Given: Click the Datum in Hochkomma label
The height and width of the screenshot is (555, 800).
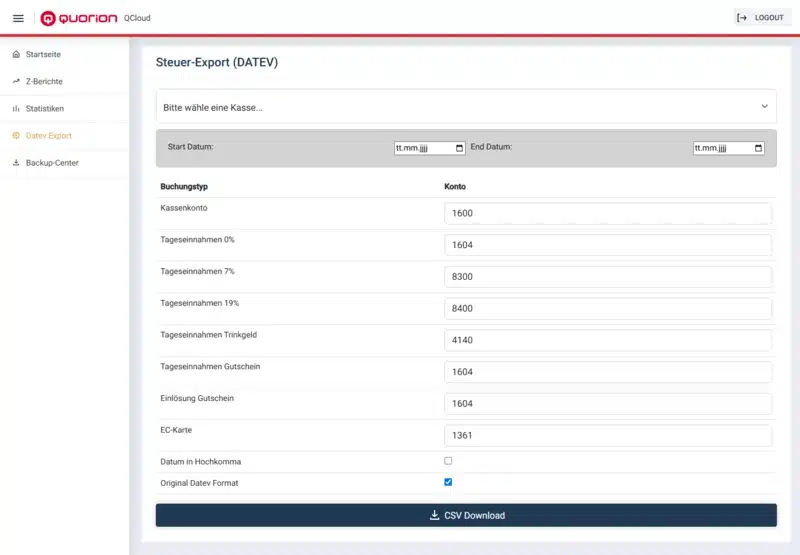Looking at the screenshot, I should tap(201, 462).
